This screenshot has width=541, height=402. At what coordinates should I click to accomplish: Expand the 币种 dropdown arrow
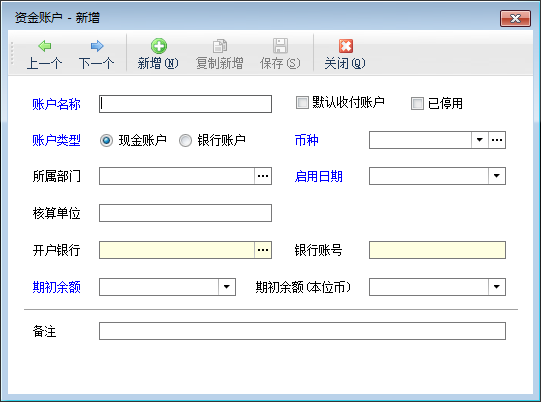point(480,140)
